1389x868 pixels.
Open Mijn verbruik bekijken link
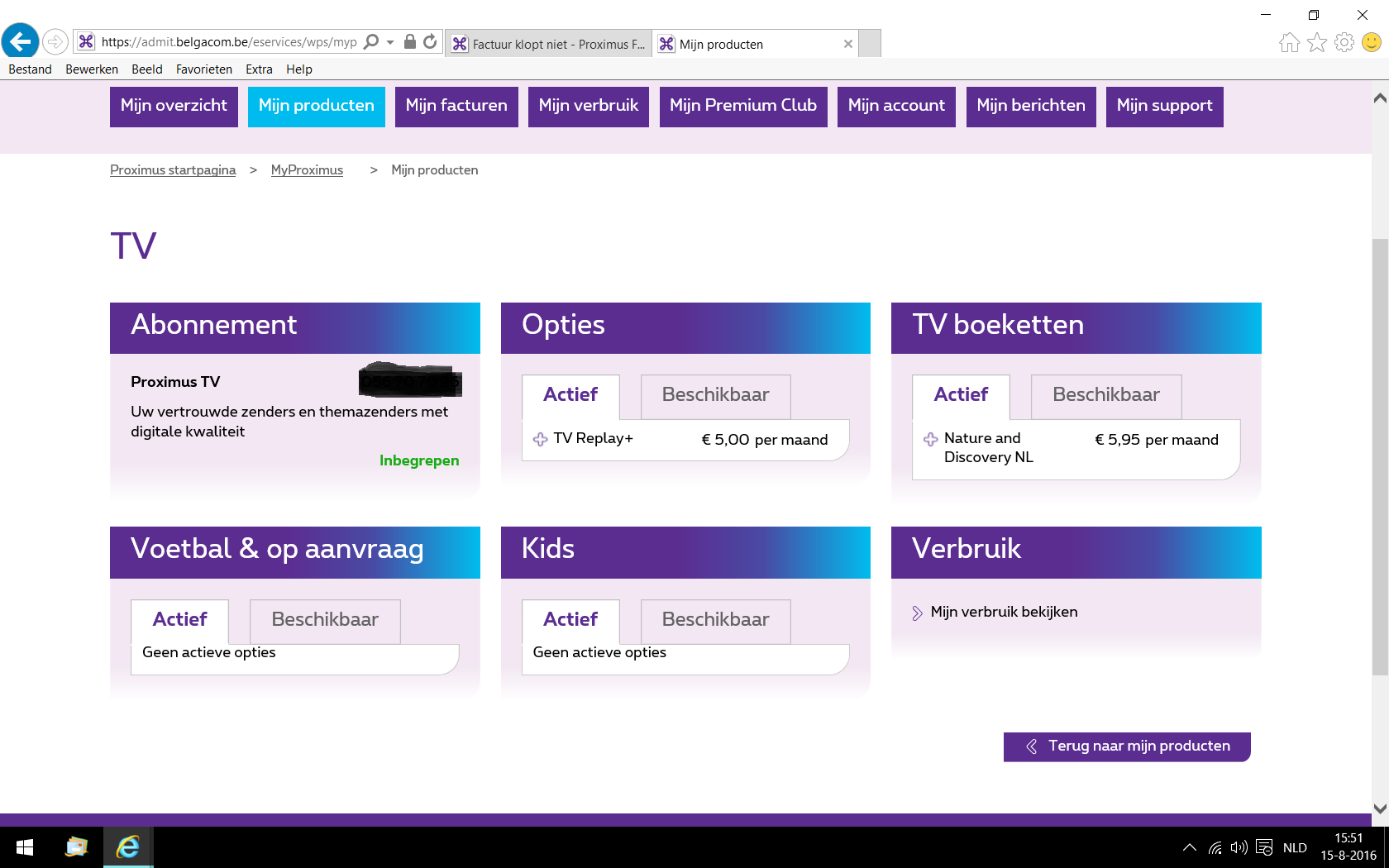pyautogui.click(x=1004, y=612)
